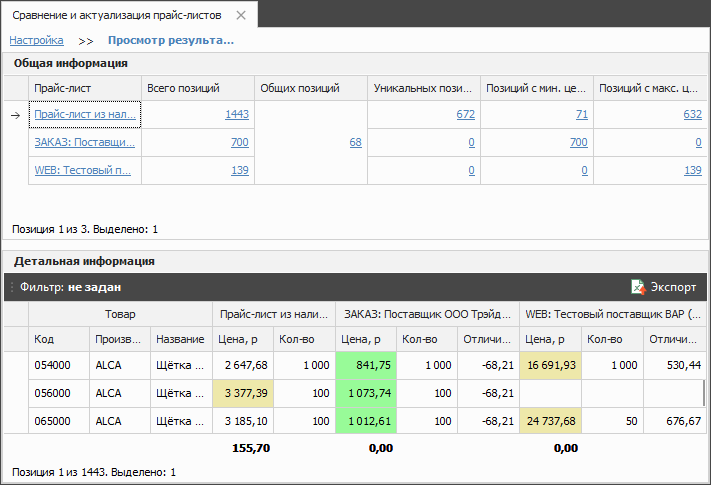Click min price positions link 700

point(579,142)
